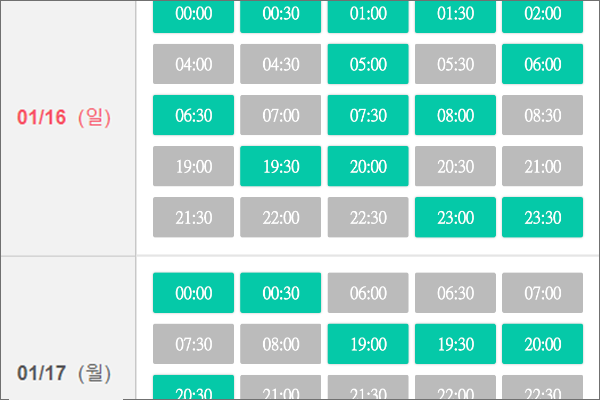Pick the 20:00 slot for 01/17

(541, 344)
